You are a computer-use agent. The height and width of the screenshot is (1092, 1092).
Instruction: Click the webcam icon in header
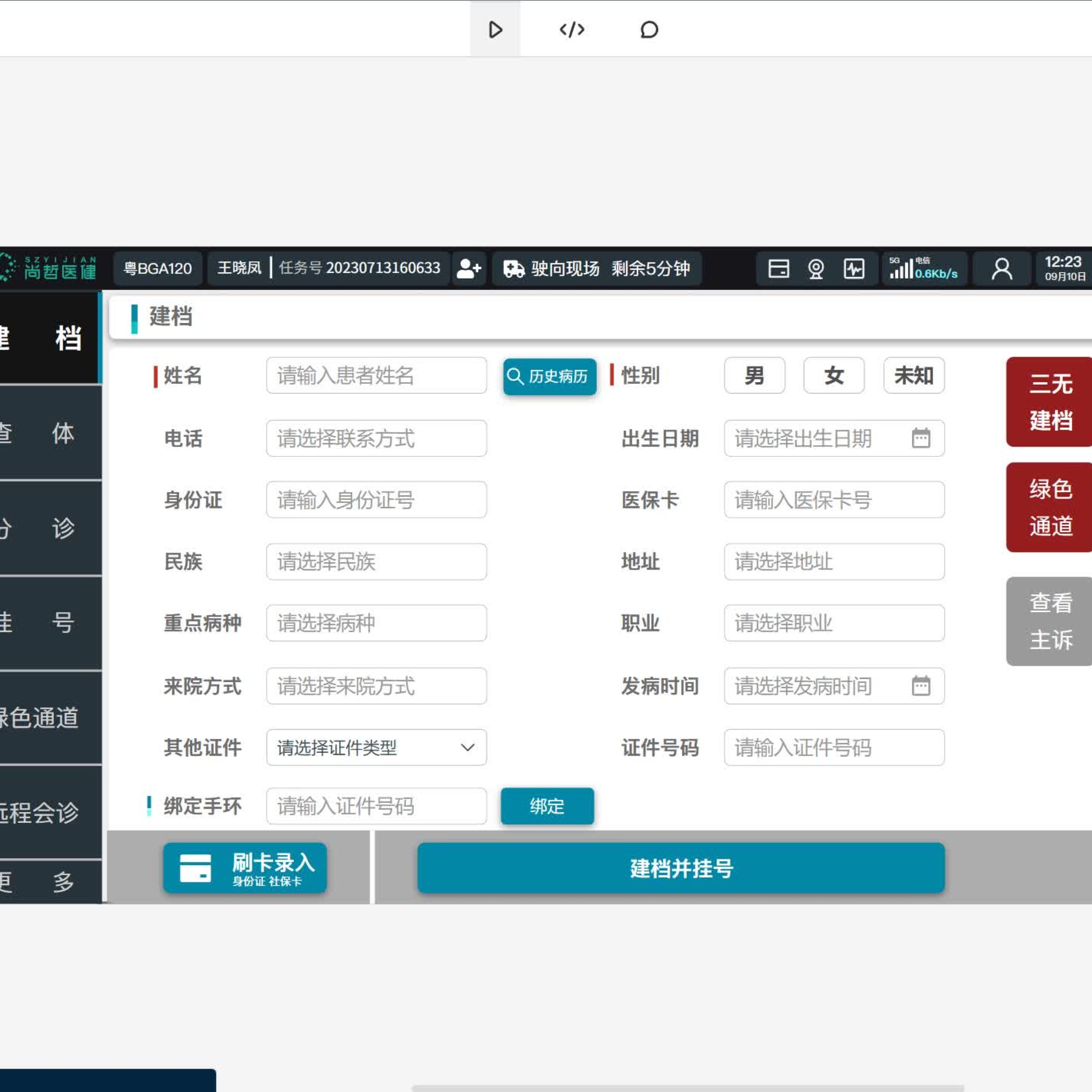click(x=816, y=268)
